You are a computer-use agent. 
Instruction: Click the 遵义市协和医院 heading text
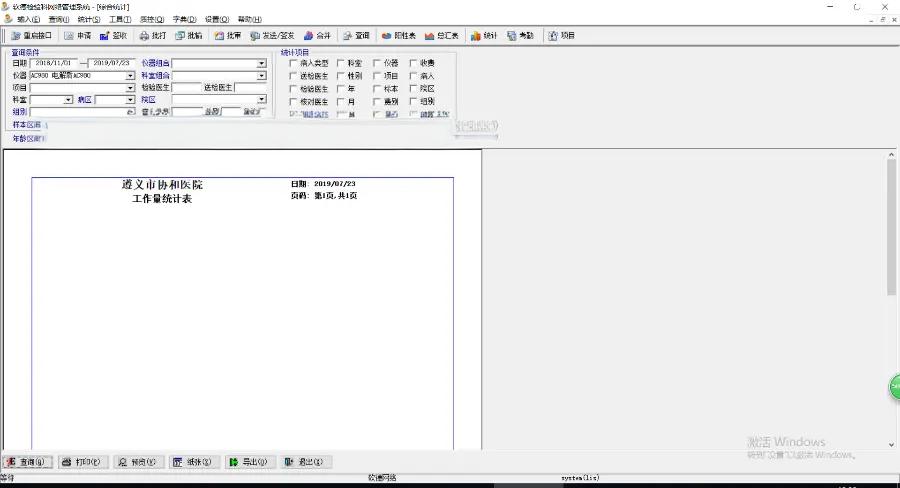point(162,185)
